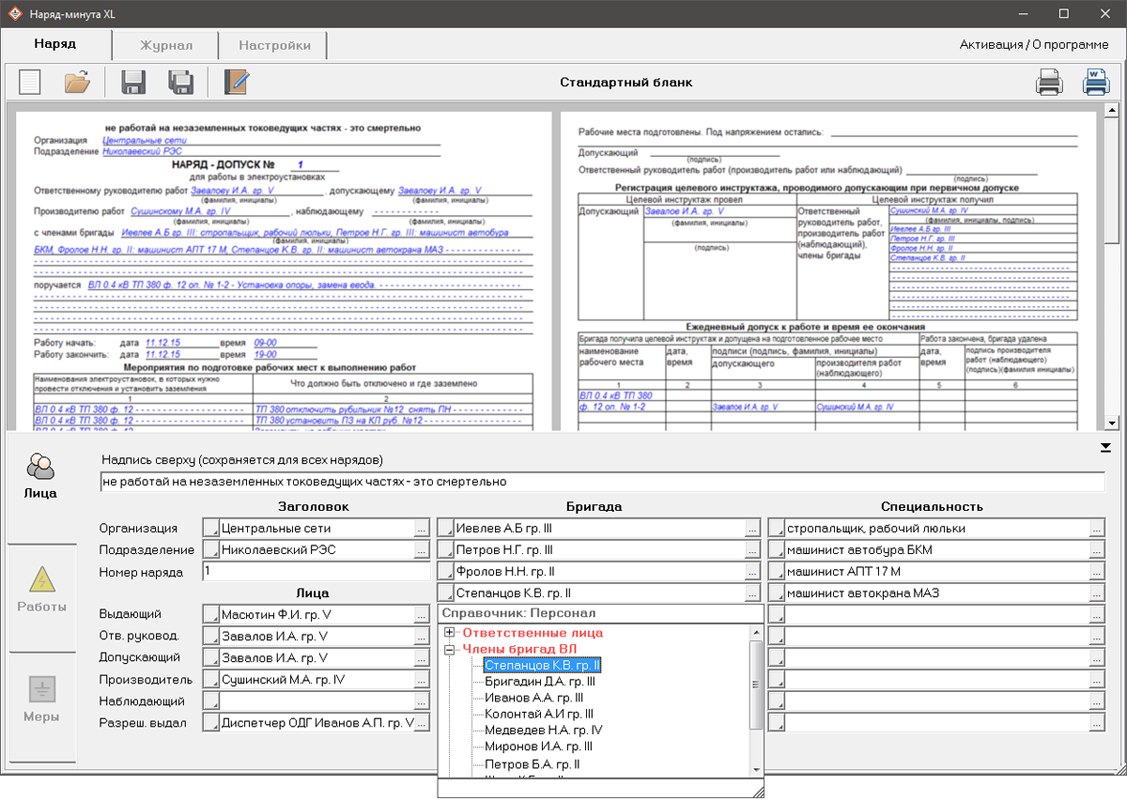Collapse the bottom panel with the arrow

click(1105, 447)
